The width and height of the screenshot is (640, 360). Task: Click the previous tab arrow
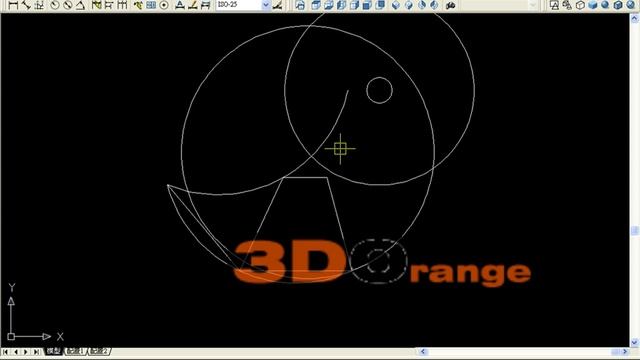tap(16, 351)
